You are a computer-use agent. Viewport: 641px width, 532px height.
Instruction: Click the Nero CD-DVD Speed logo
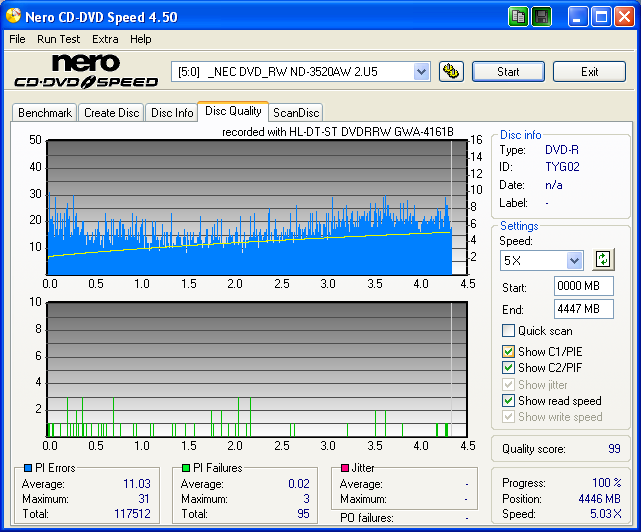coord(86,72)
